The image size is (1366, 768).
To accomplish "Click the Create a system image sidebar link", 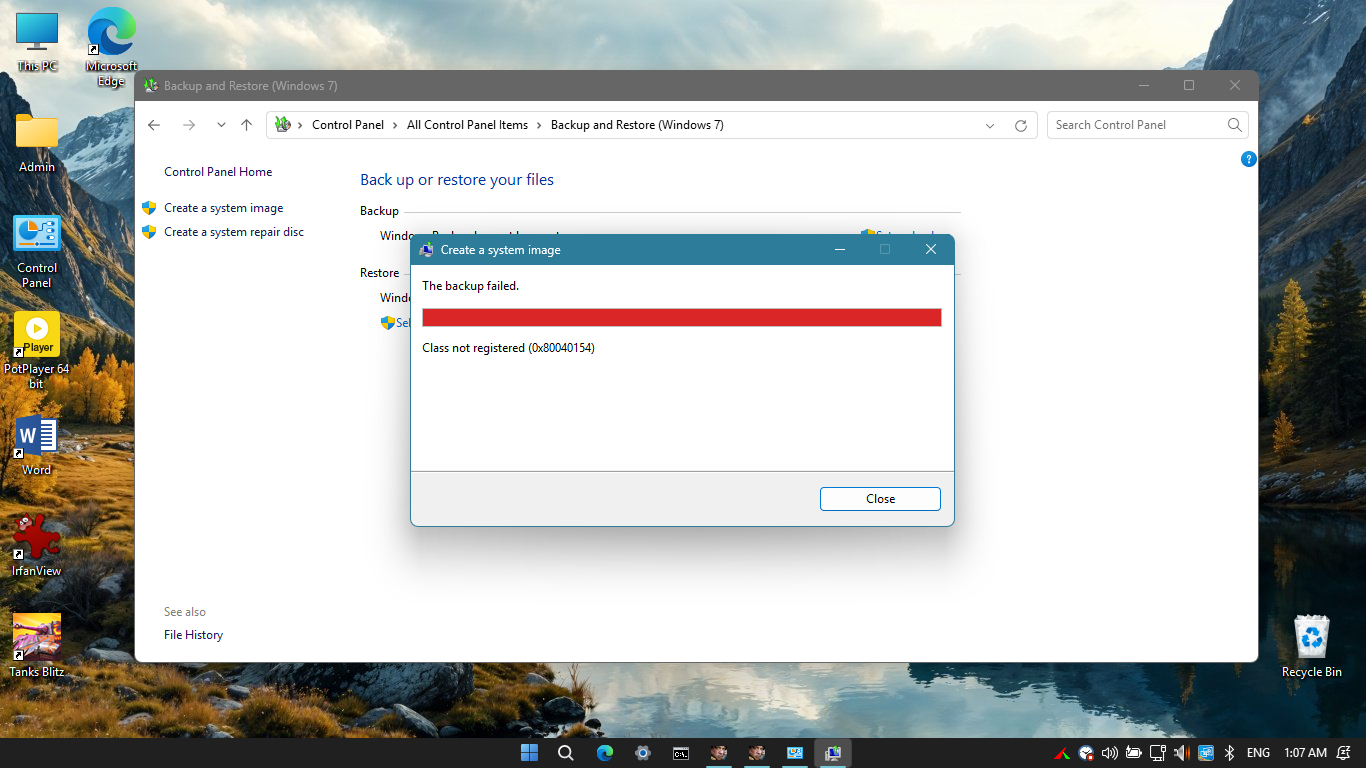I will (x=224, y=208).
